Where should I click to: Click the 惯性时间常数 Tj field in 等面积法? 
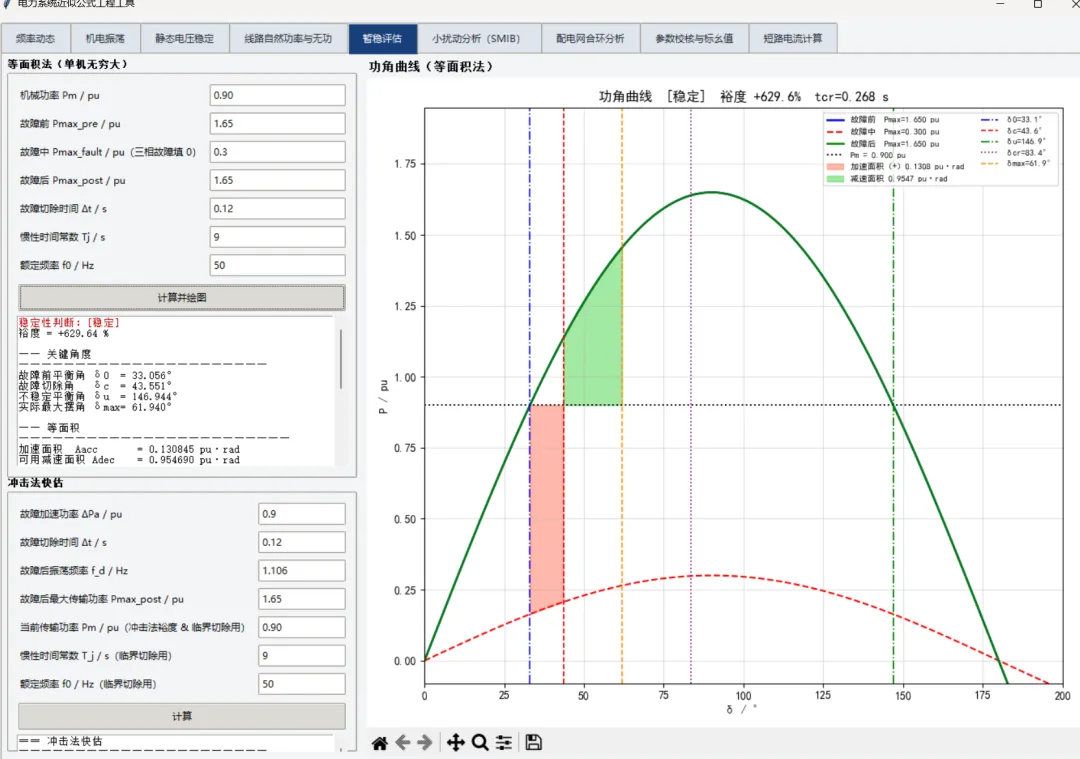(278, 237)
